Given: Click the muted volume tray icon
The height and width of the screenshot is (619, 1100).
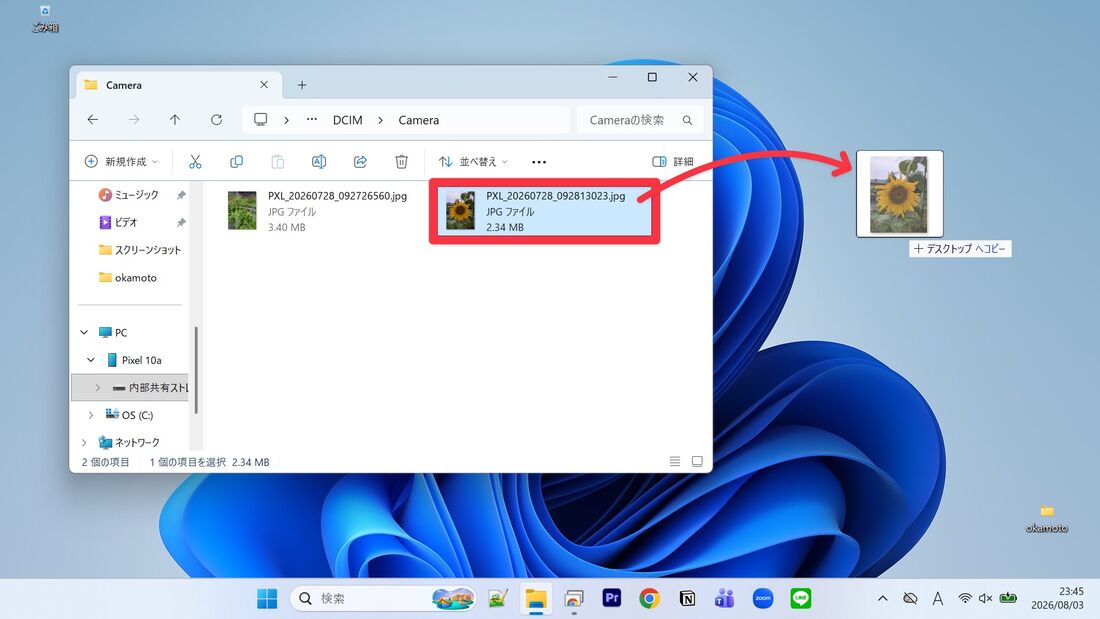Looking at the screenshot, I should click(986, 599).
